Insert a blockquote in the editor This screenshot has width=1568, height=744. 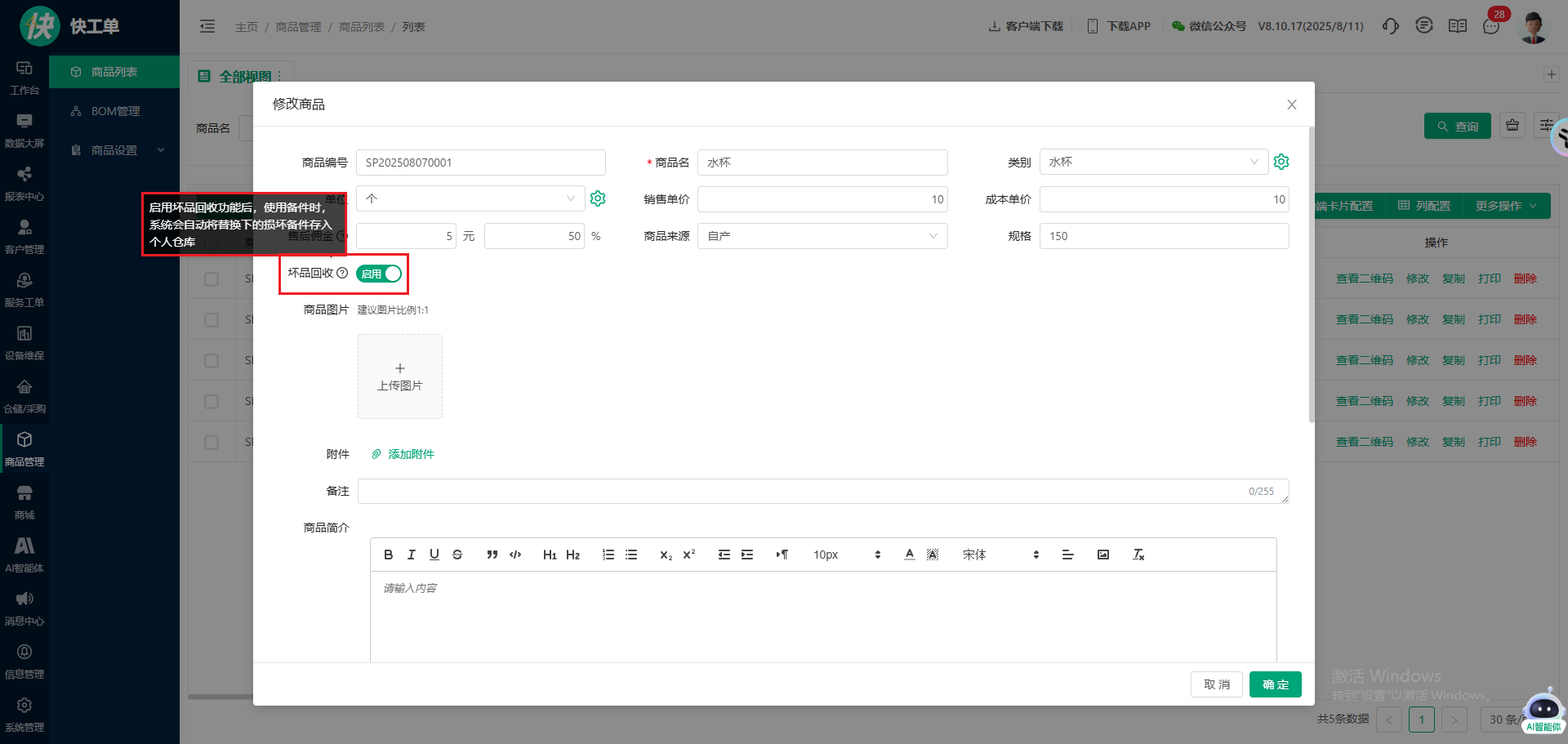click(492, 555)
